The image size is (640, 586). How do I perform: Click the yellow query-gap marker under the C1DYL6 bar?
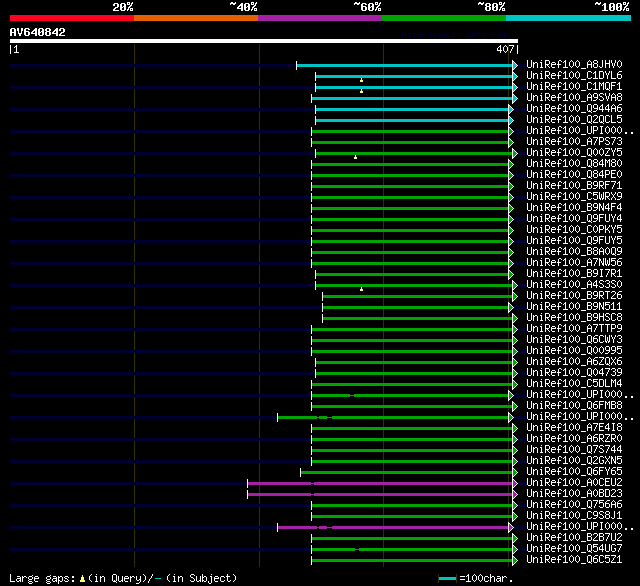click(362, 80)
